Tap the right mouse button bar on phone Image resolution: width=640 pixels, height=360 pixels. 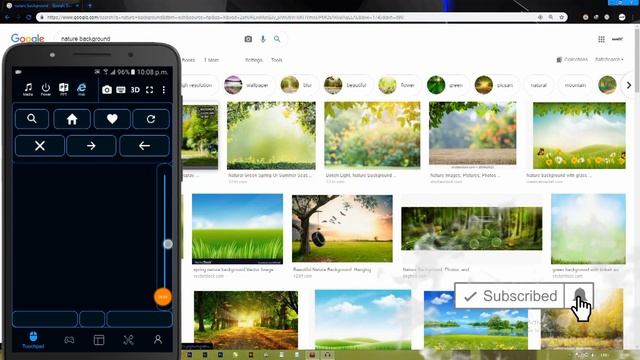click(x=140, y=319)
